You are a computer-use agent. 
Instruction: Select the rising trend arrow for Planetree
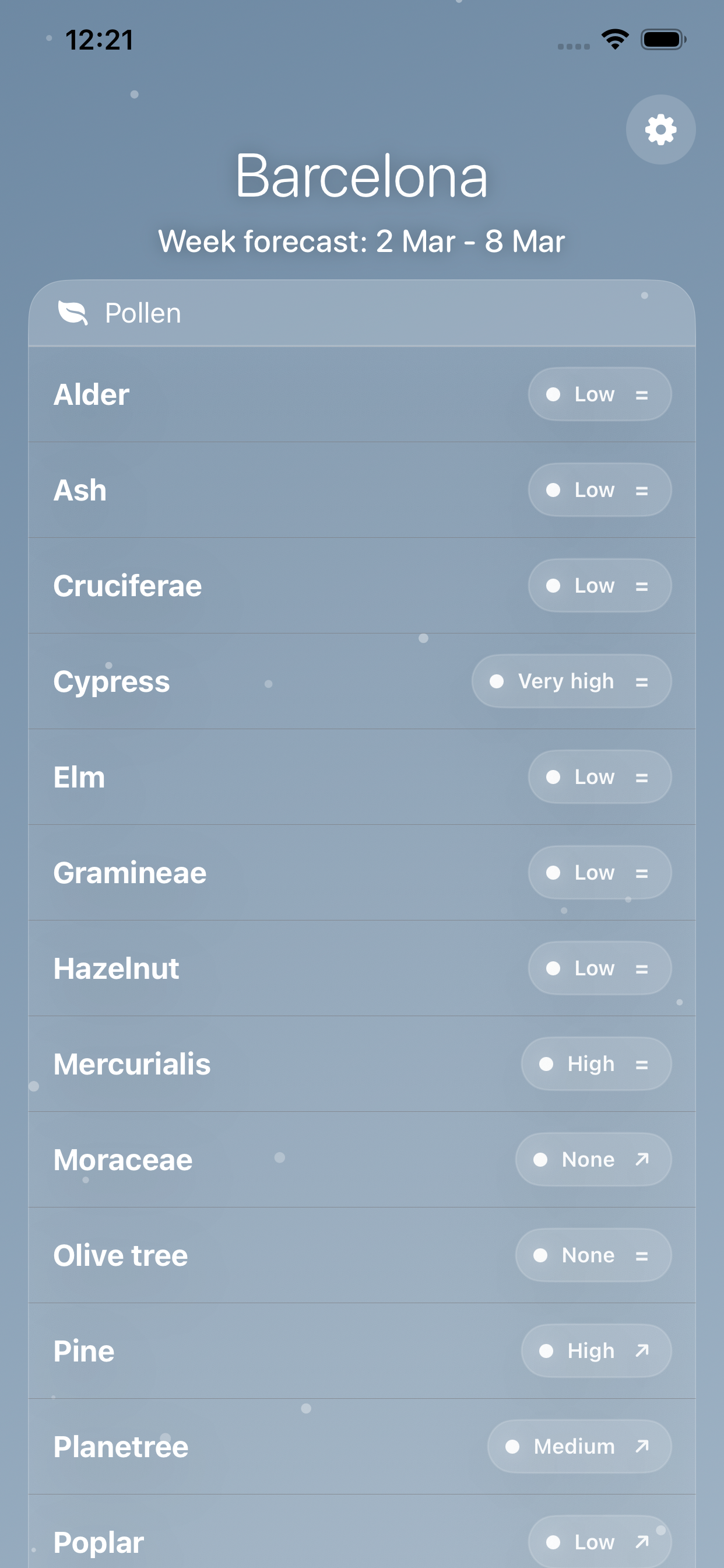click(x=643, y=1447)
